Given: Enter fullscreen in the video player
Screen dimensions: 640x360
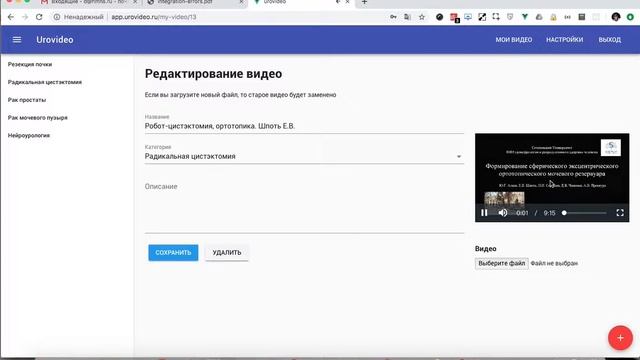Looking at the screenshot, I should 620,213.
